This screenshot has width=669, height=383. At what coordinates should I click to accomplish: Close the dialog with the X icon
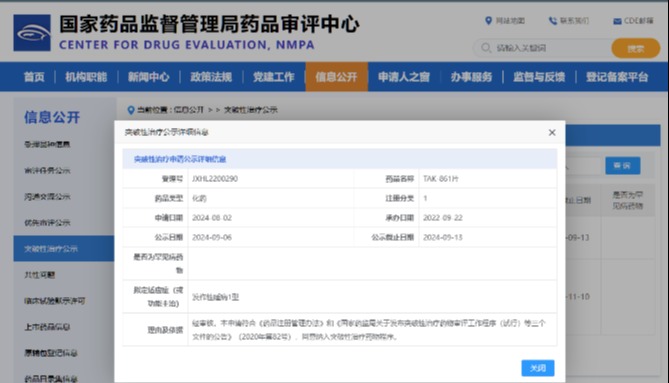552,133
